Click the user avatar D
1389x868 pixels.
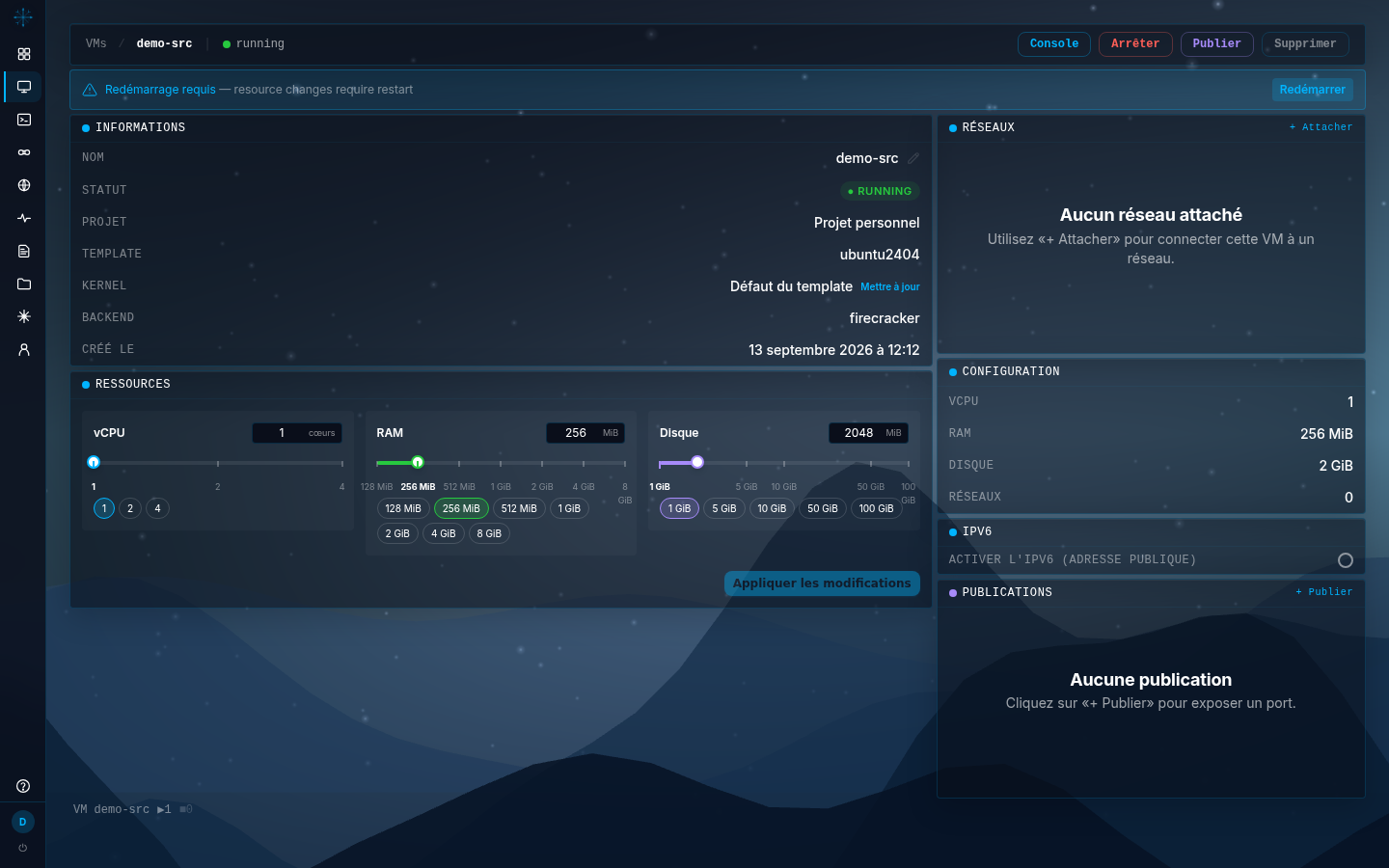23,822
